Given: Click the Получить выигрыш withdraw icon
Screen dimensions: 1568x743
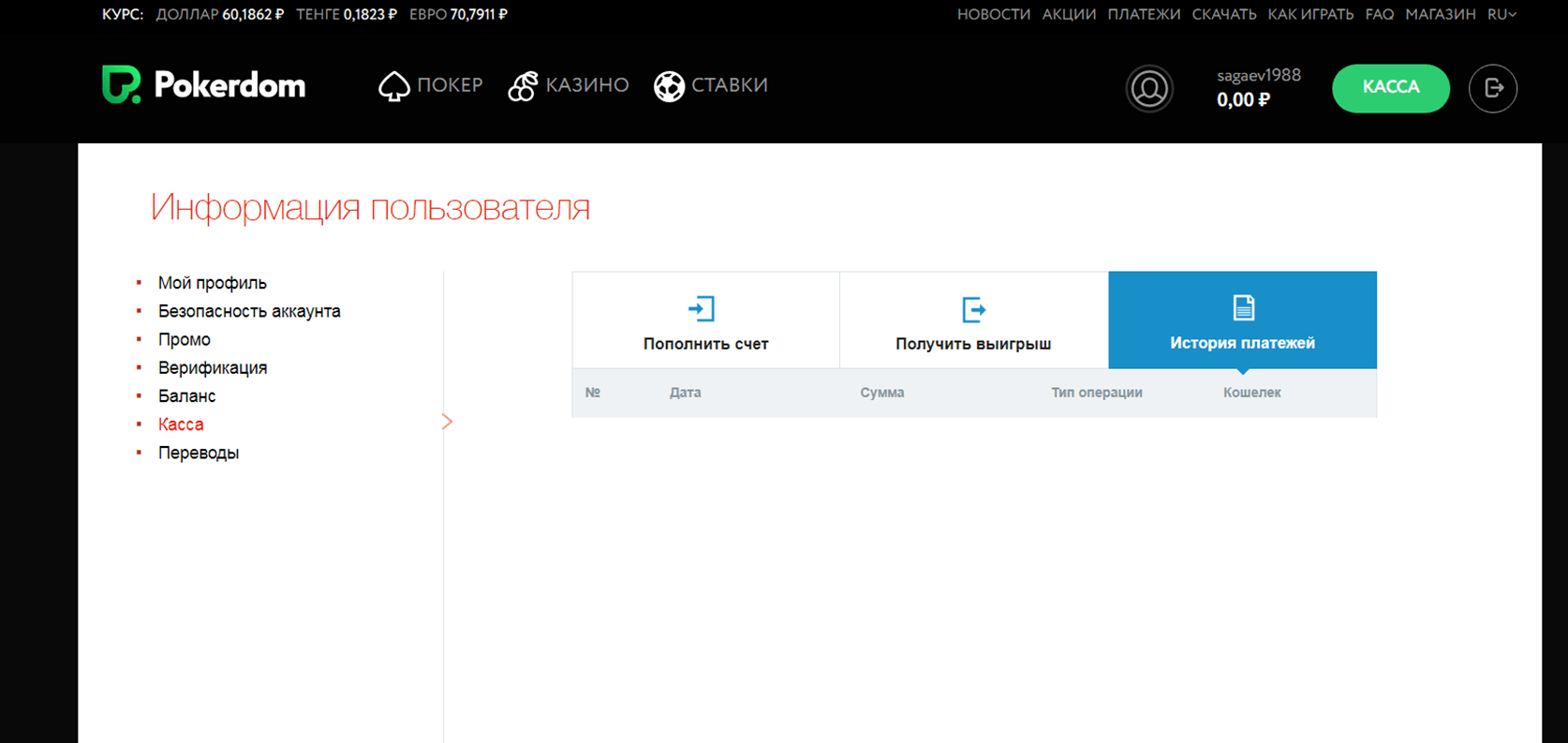Looking at the screenshot, I should click(x=973, y=309).
